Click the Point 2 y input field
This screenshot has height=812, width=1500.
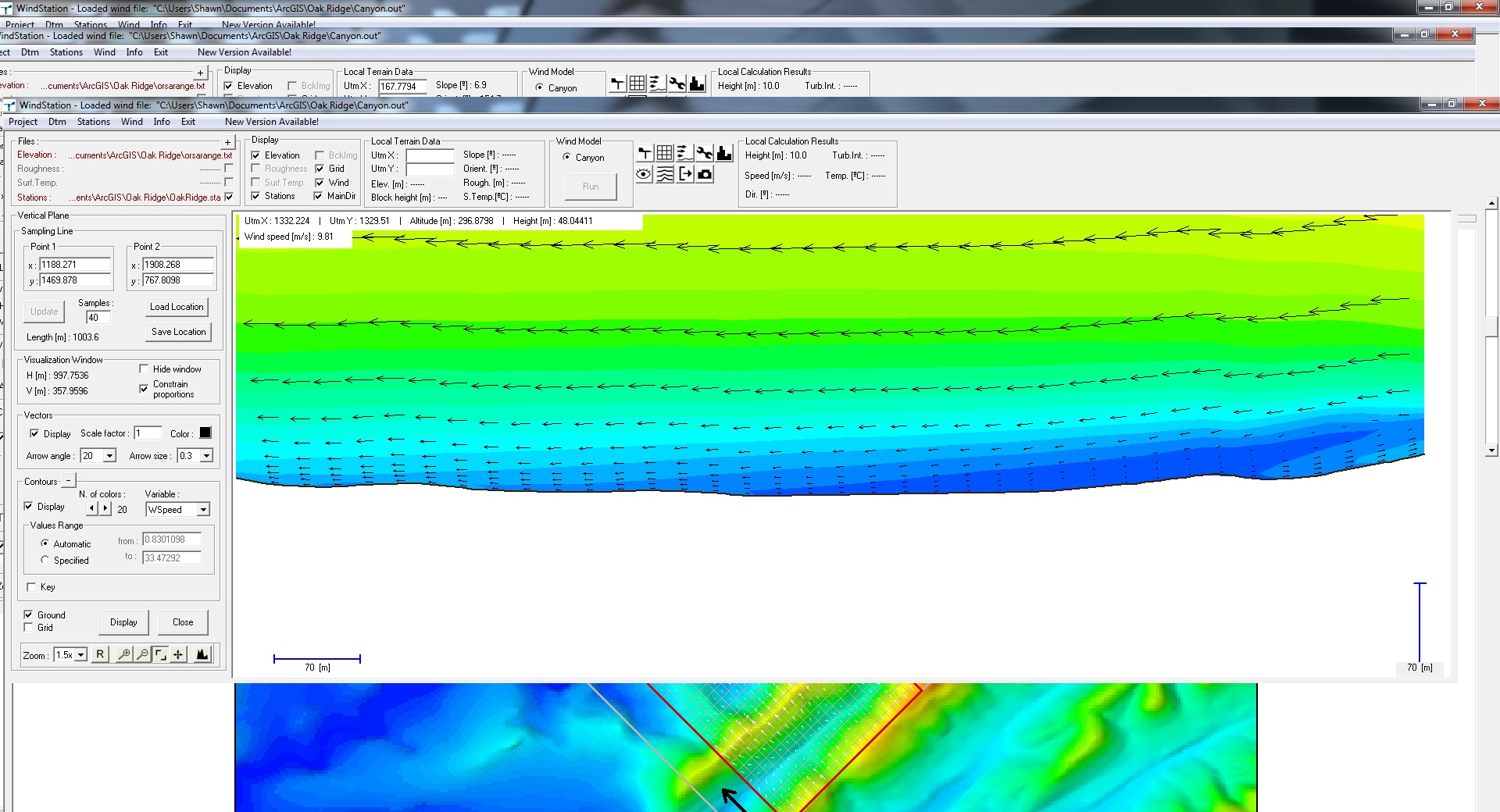177,280
